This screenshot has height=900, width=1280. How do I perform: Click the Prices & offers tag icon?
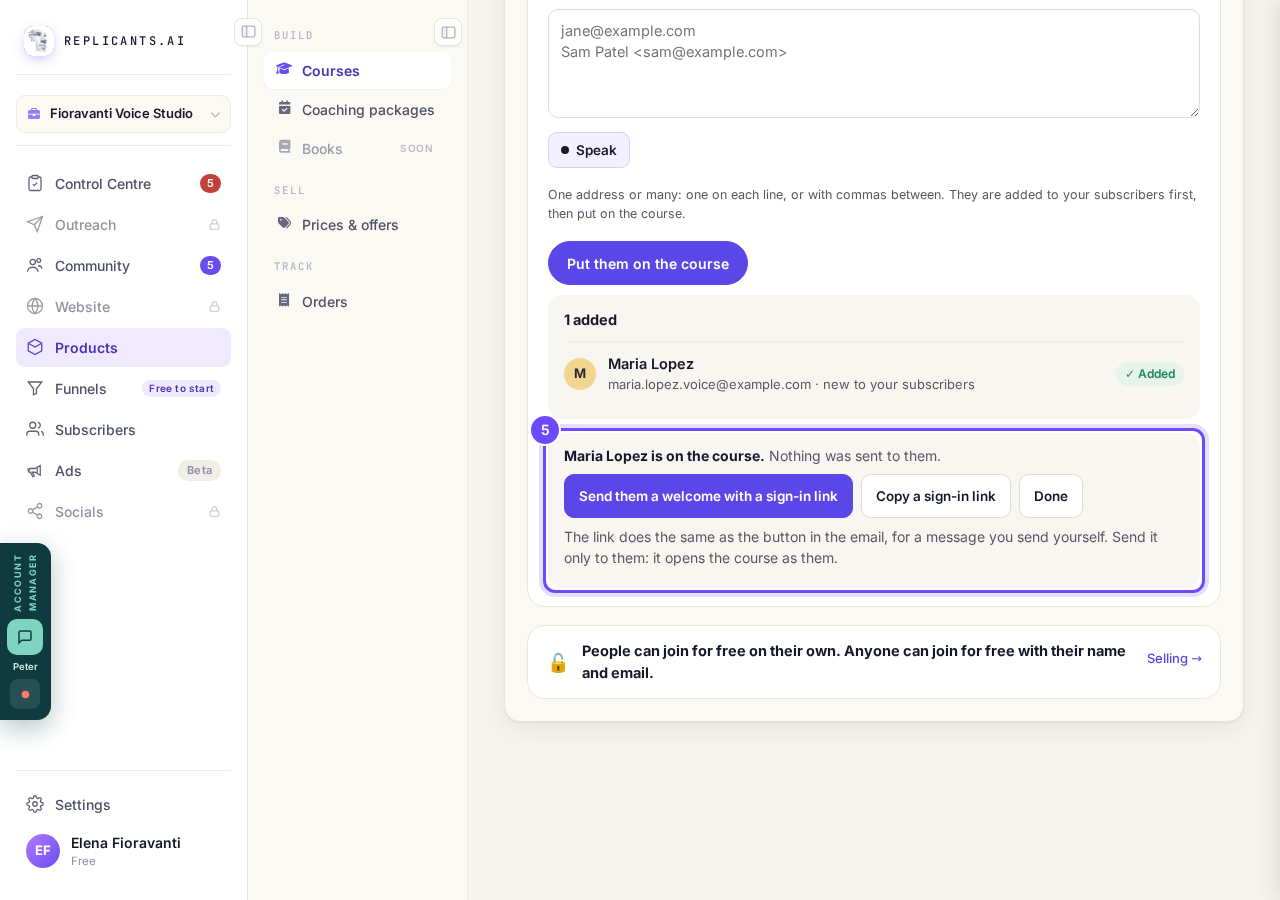coord(285,223)
